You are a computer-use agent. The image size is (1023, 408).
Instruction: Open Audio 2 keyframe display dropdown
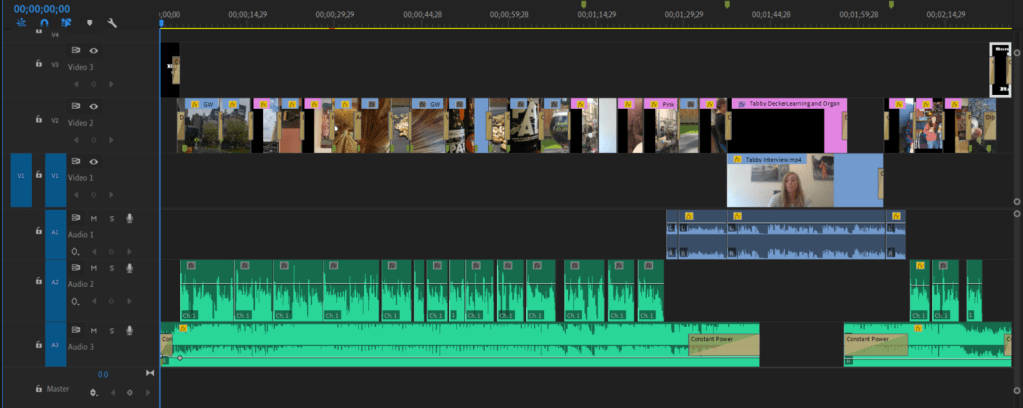(76, 301)
